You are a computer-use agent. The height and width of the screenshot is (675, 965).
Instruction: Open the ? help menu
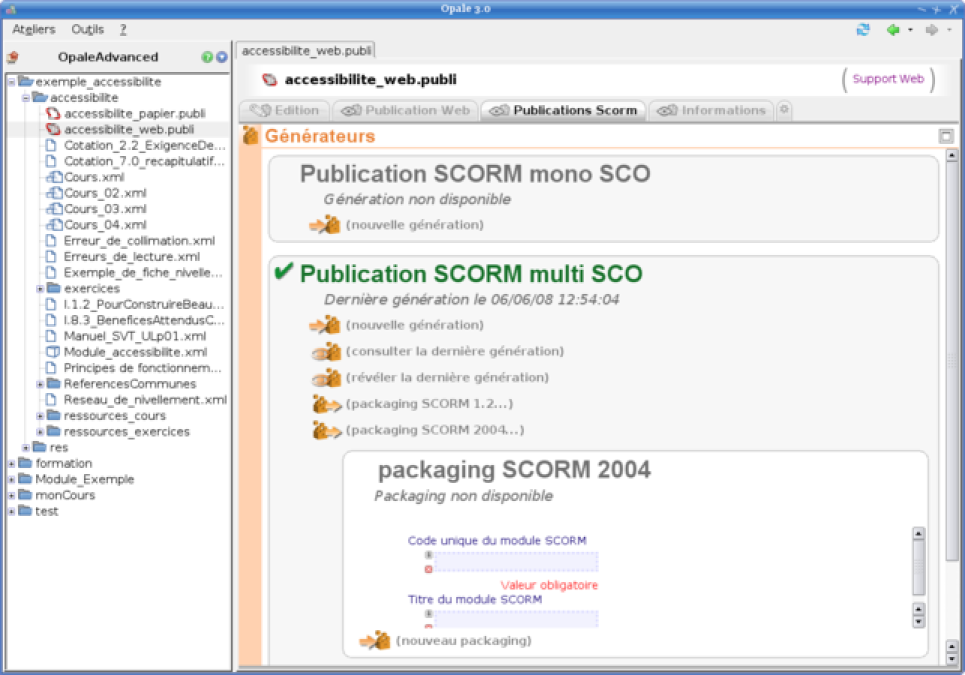pos(123,30)
